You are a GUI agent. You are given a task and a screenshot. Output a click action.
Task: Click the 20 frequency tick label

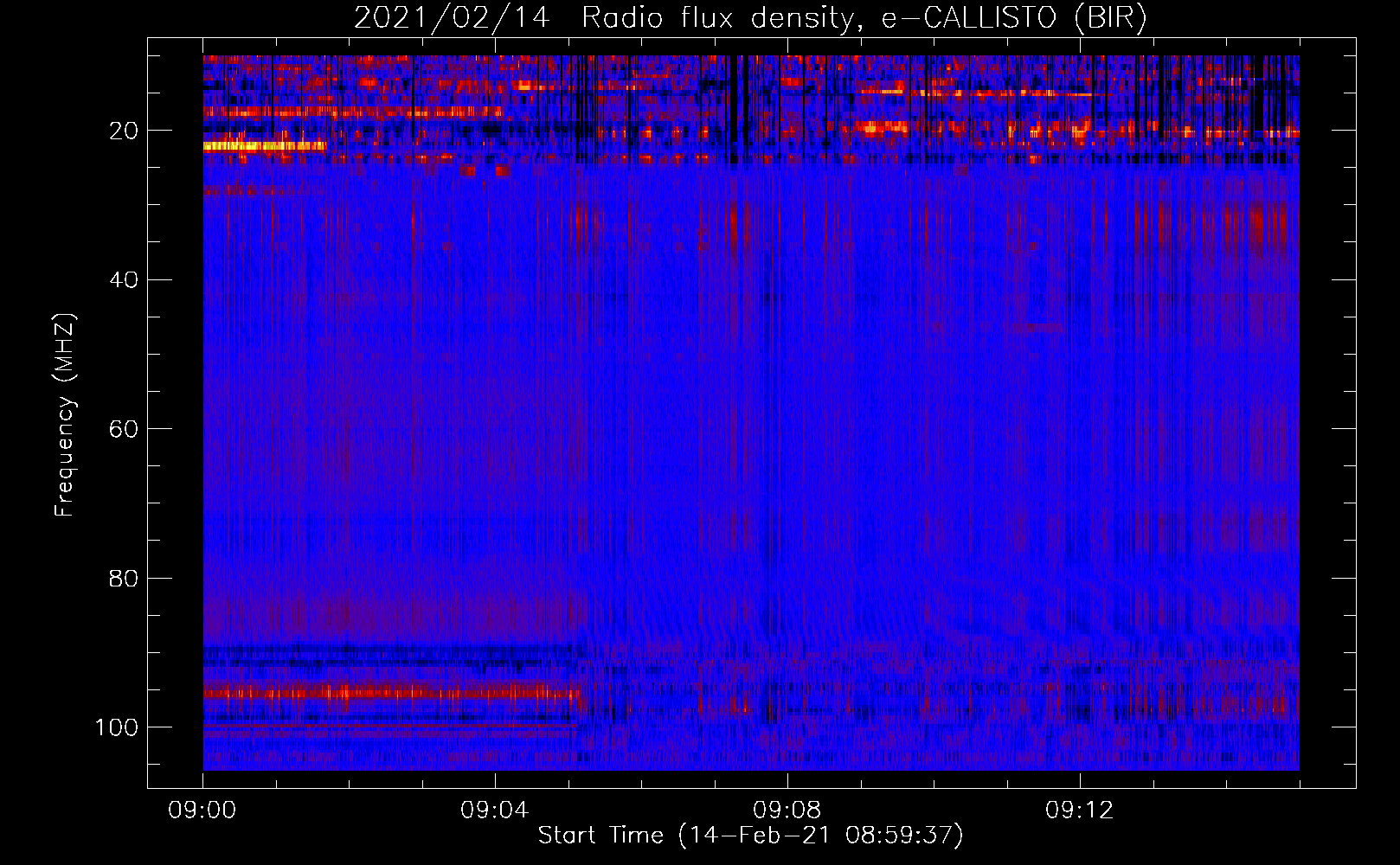(124, 131)
